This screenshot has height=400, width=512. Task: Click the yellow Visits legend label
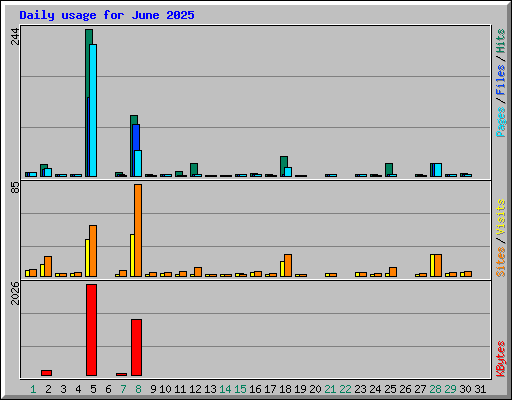501,217
